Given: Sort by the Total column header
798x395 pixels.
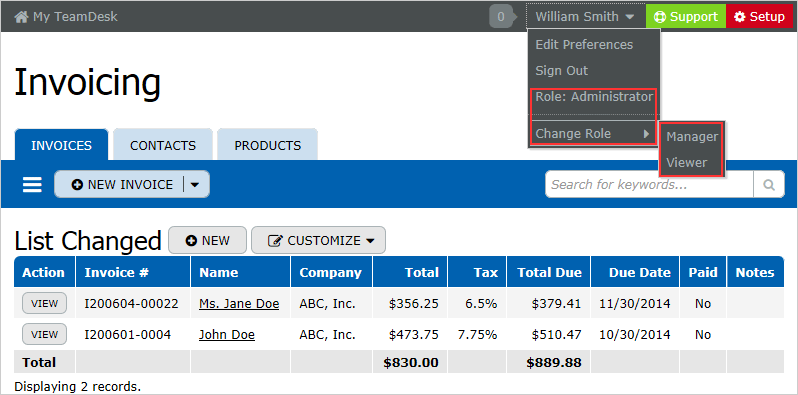Looking at the screenshot, I should coord(410,272).
